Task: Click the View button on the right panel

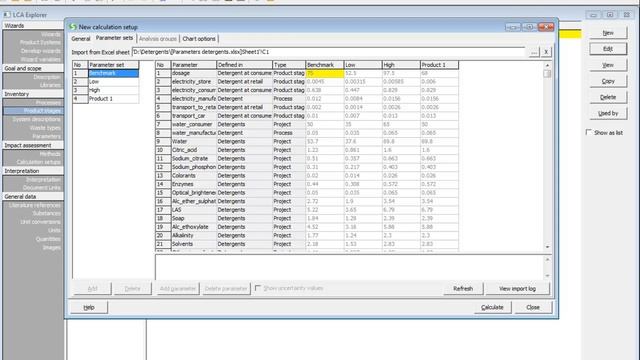Action: (608, 65)
